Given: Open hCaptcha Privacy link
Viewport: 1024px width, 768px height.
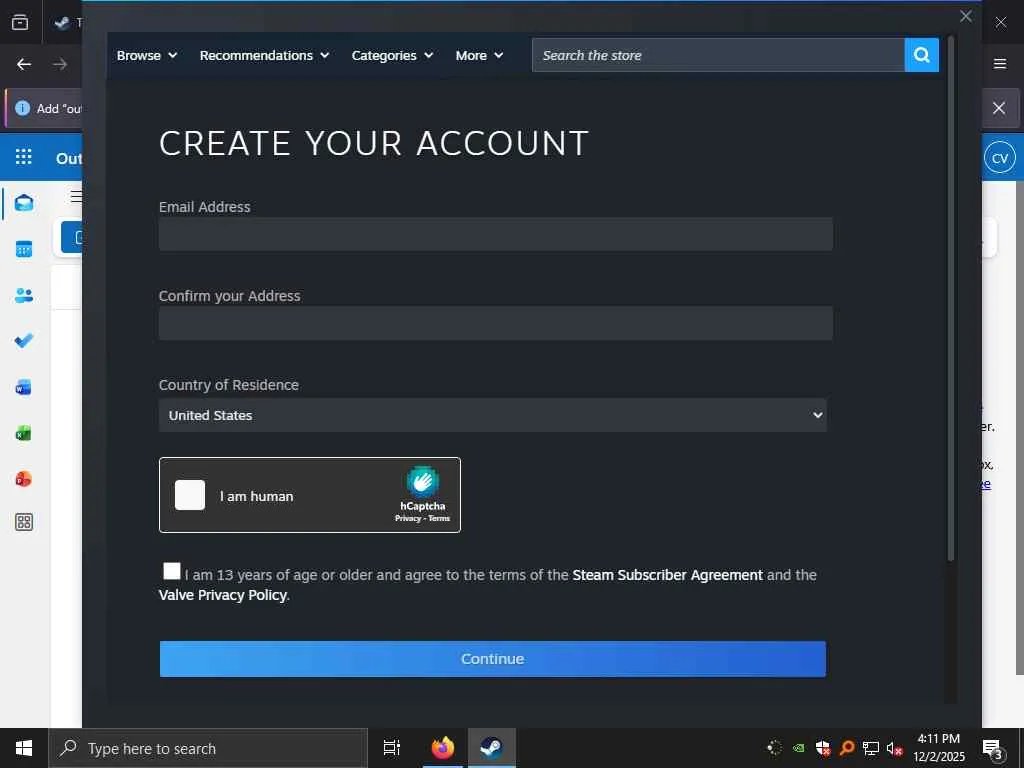Looking at the screenshot, I should coord(408,519).
